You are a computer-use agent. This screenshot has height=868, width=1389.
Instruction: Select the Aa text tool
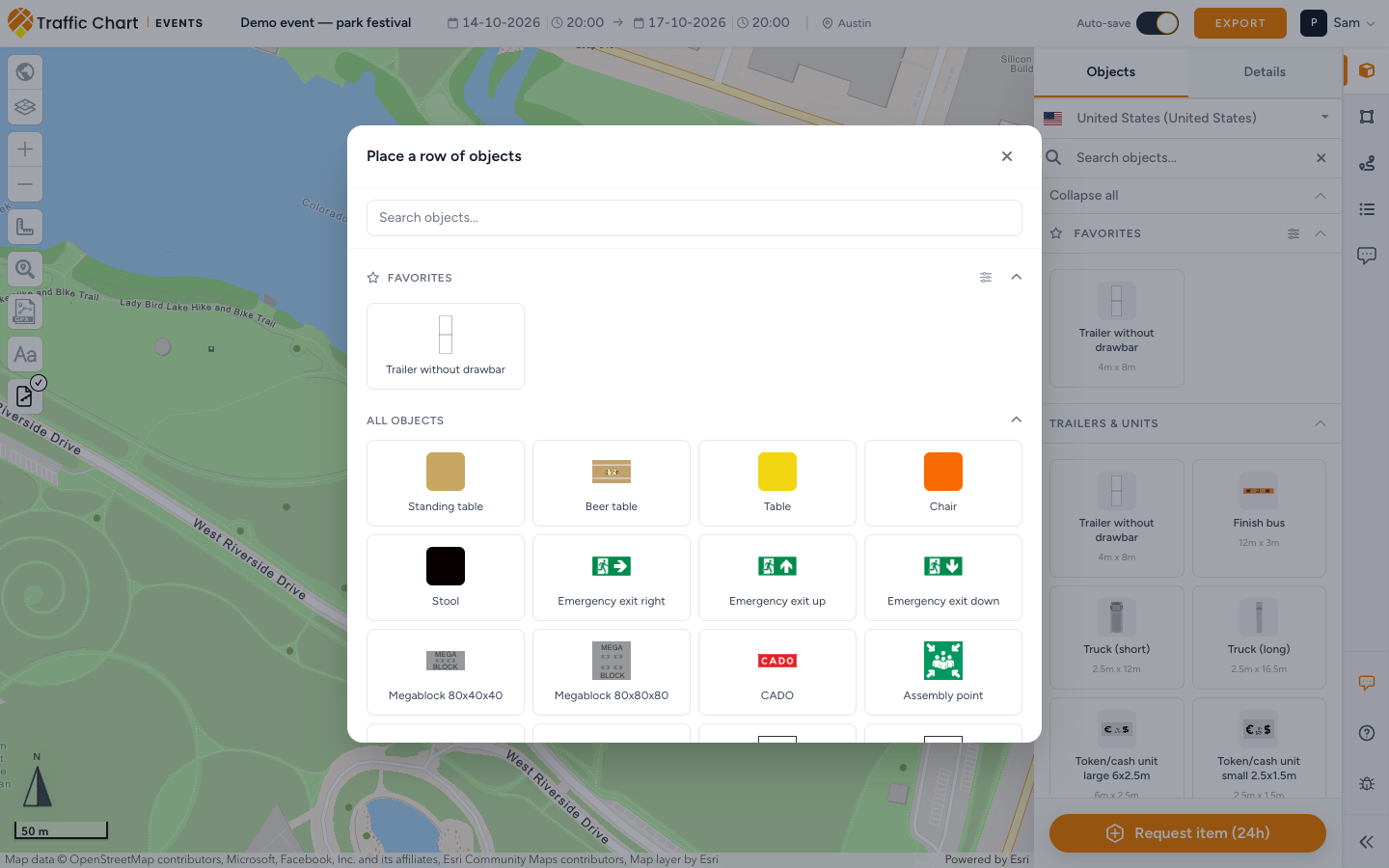pos(25,354)
